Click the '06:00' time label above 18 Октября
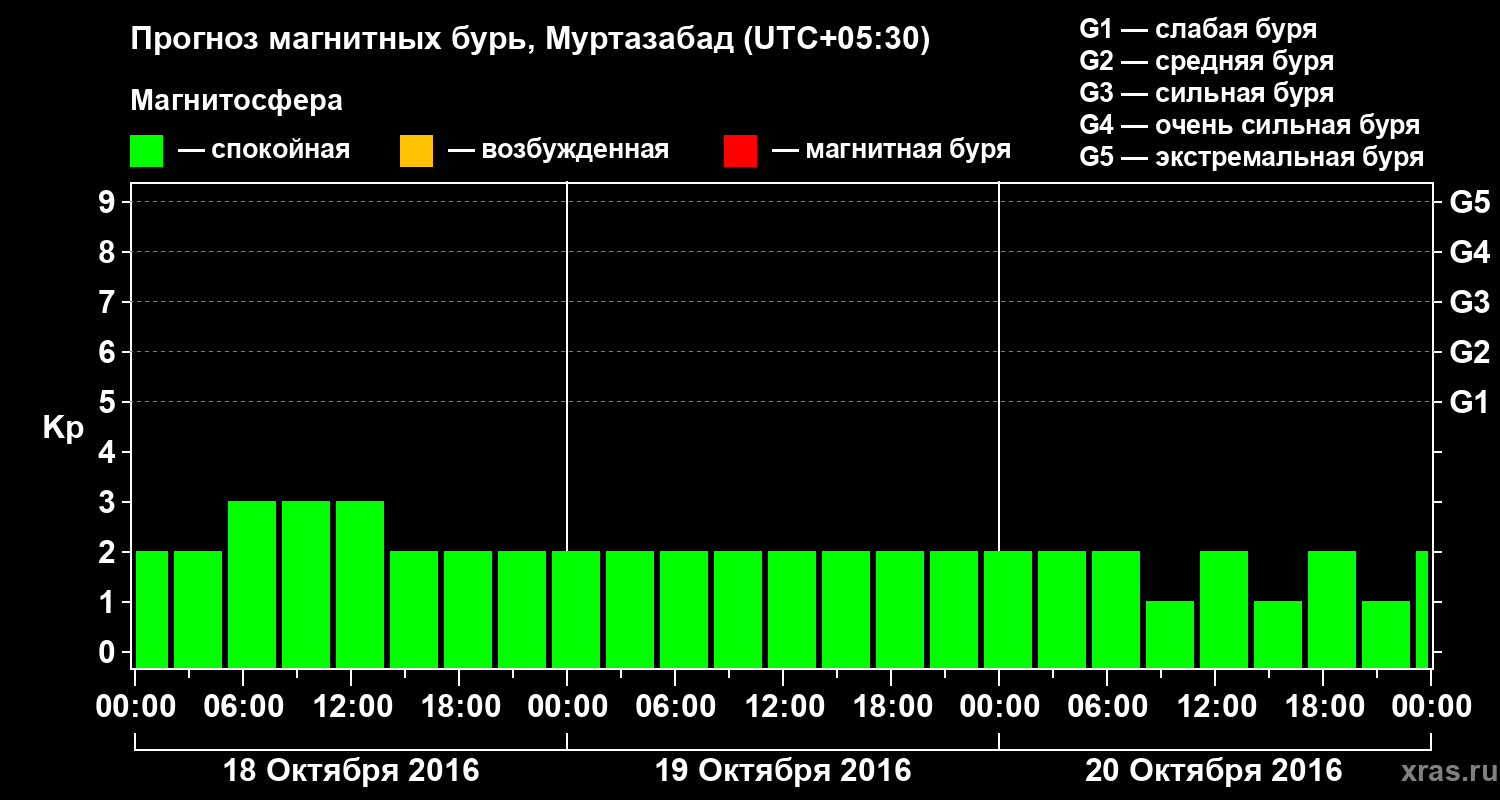The image size is (1500, 800). point(243,707)
